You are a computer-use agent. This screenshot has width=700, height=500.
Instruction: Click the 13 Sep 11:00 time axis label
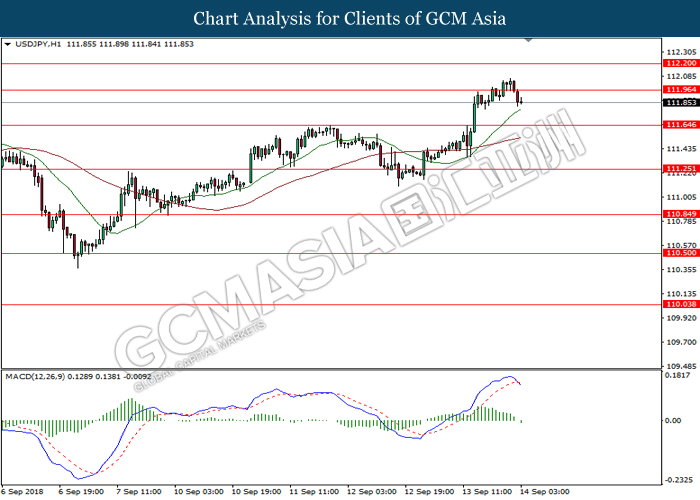click(487, 492)
